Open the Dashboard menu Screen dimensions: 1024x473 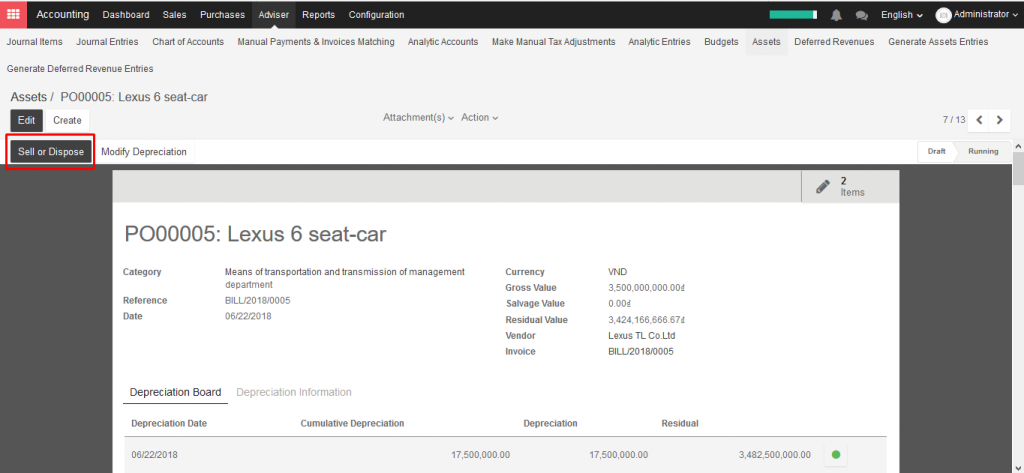coord(126,14)
